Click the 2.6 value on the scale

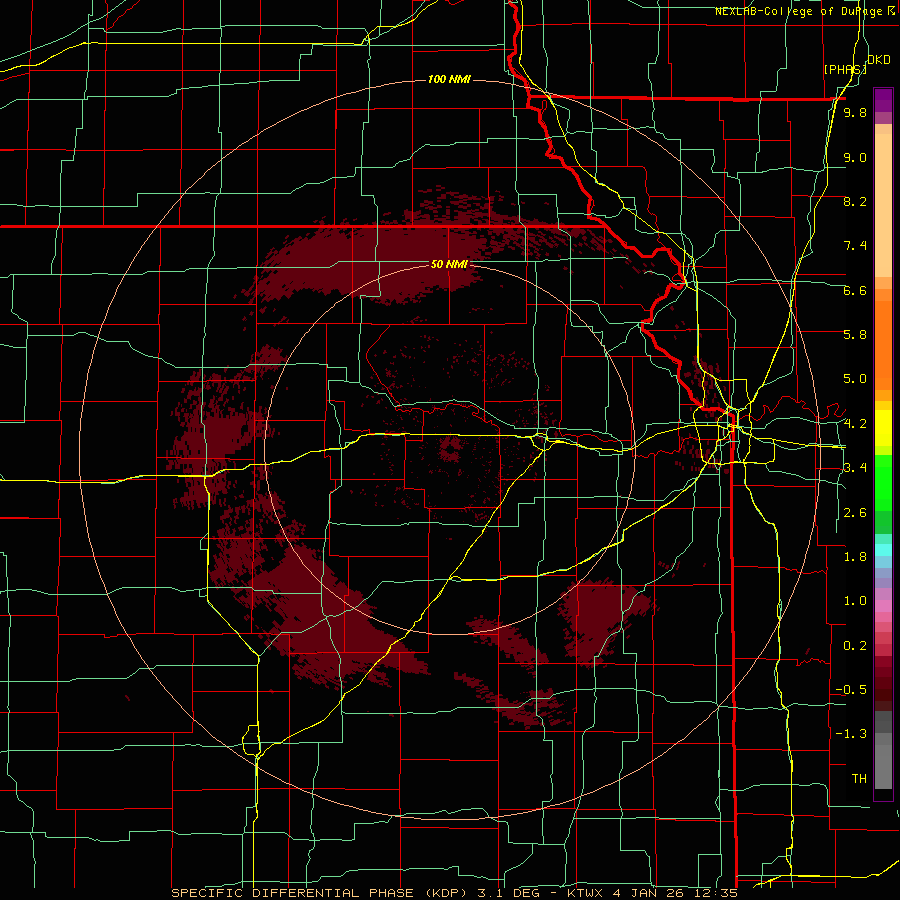pyautogui.click(x=855, y=513)
